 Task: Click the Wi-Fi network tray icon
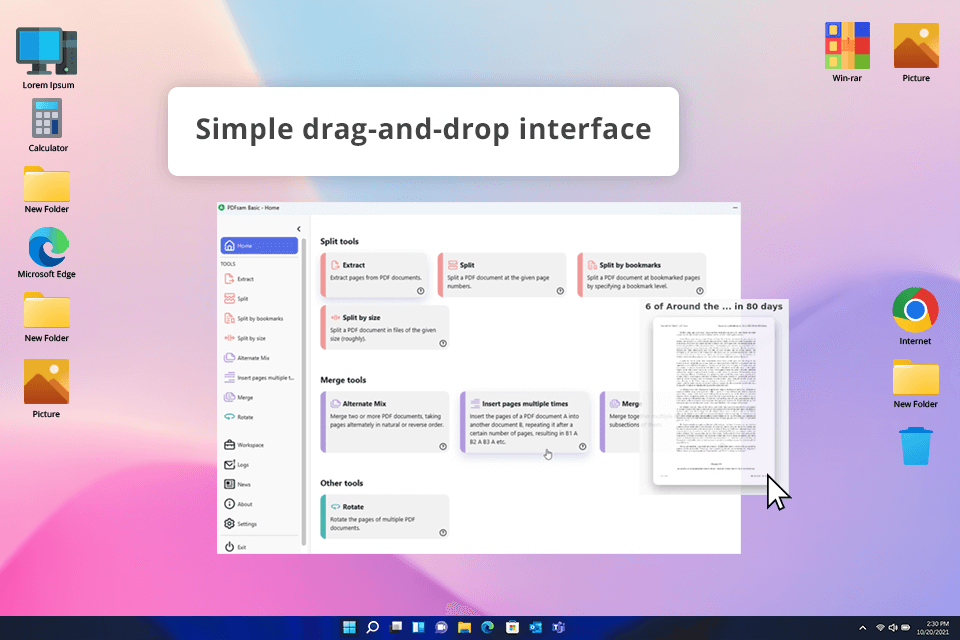point(880,628)
